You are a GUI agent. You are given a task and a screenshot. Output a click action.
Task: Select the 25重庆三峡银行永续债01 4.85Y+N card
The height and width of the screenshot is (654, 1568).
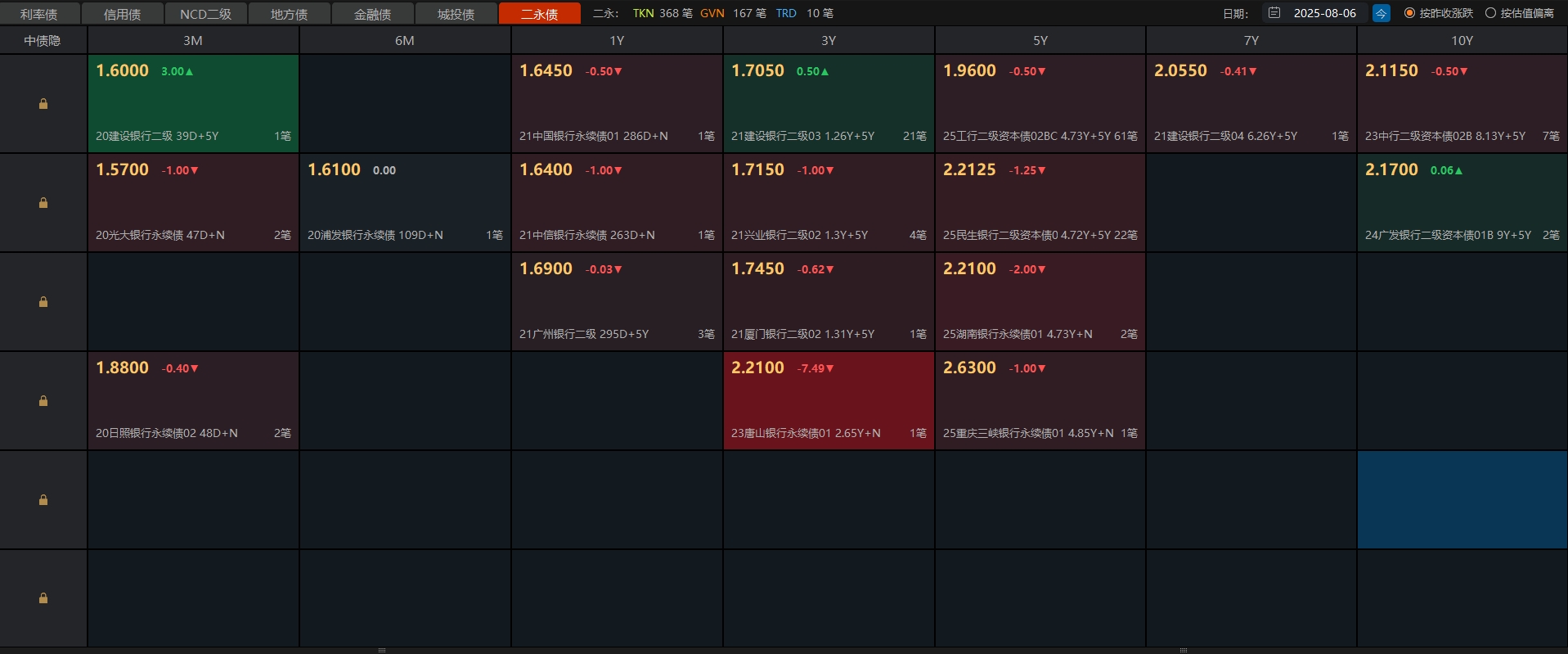(1040, 400)
